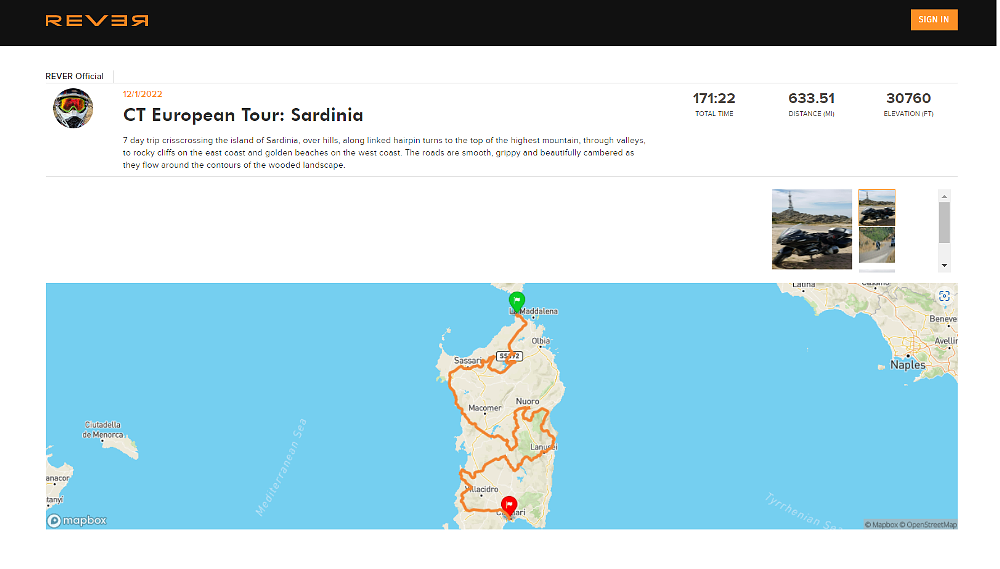Toggle the map fullscreen icon
Image resolution: width=1000 pixels, height=569 pixels.
[x=945, y=296]
